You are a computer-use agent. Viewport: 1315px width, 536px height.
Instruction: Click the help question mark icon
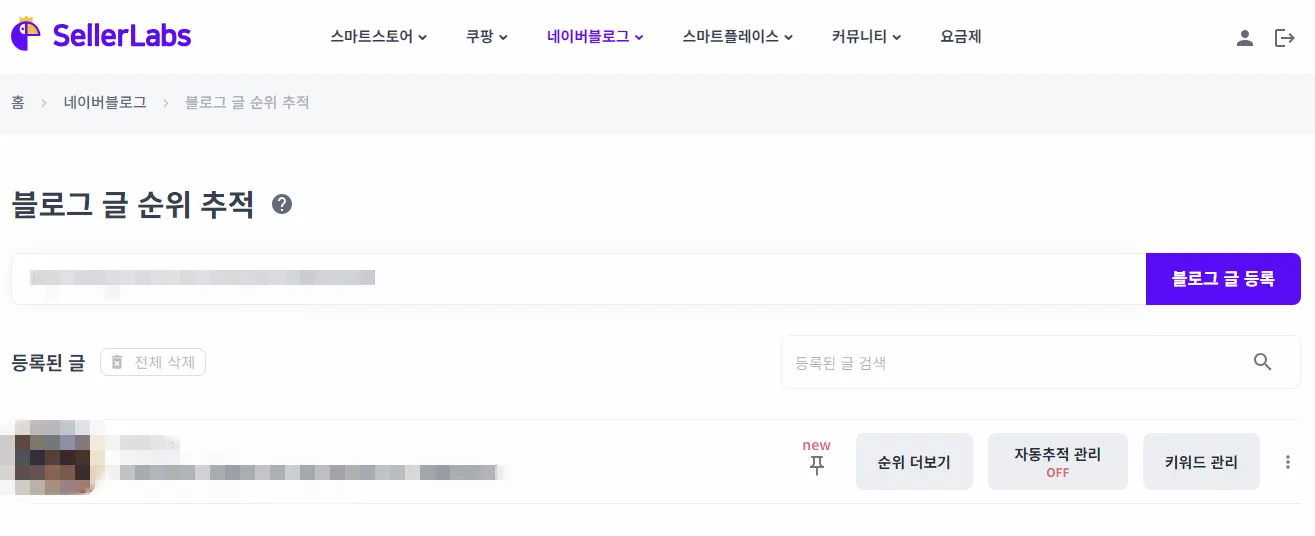pyautogui.click(x=282, y=205)
